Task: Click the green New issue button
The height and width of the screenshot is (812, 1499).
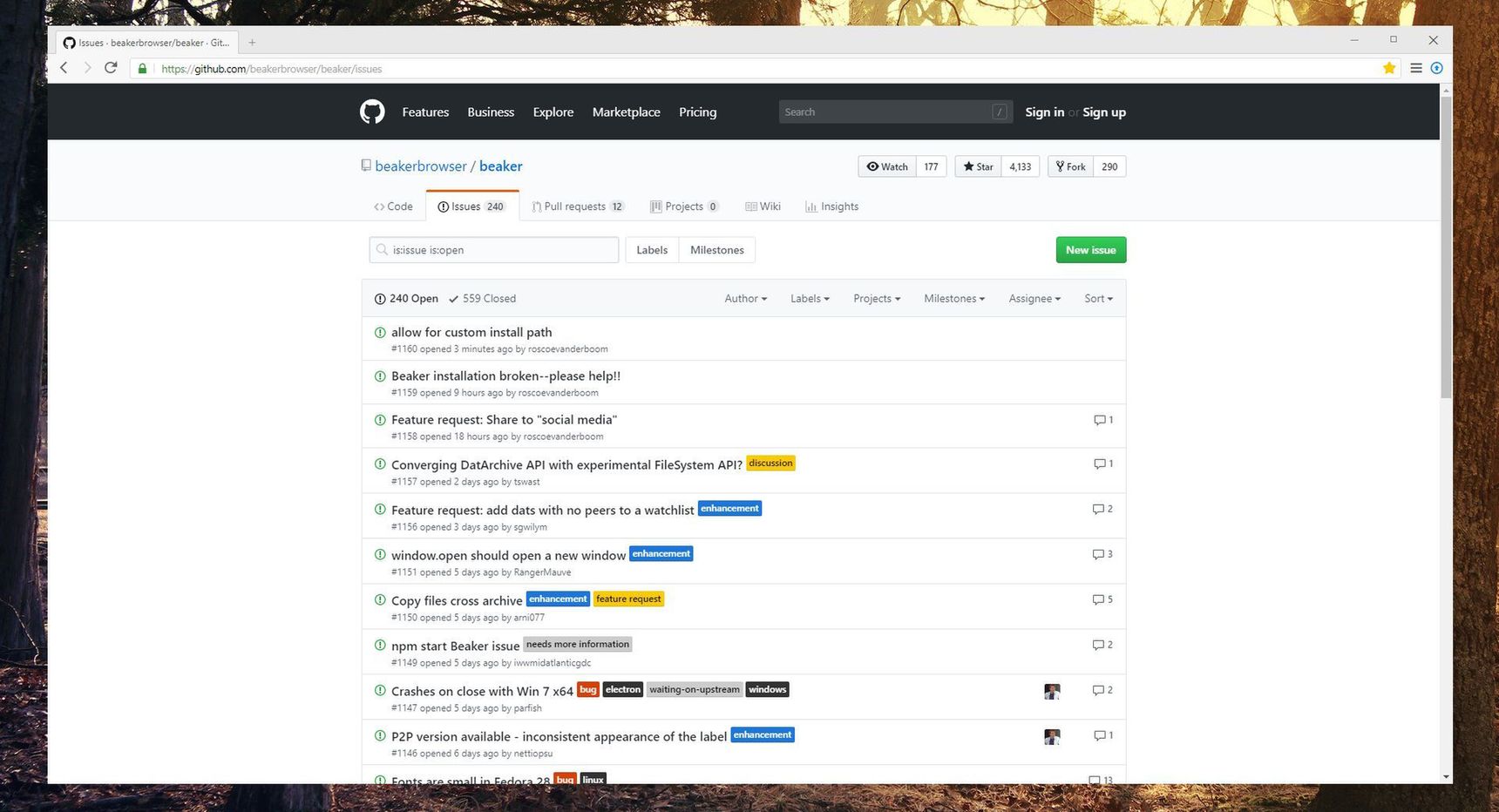Action: tap(1091, 250)
